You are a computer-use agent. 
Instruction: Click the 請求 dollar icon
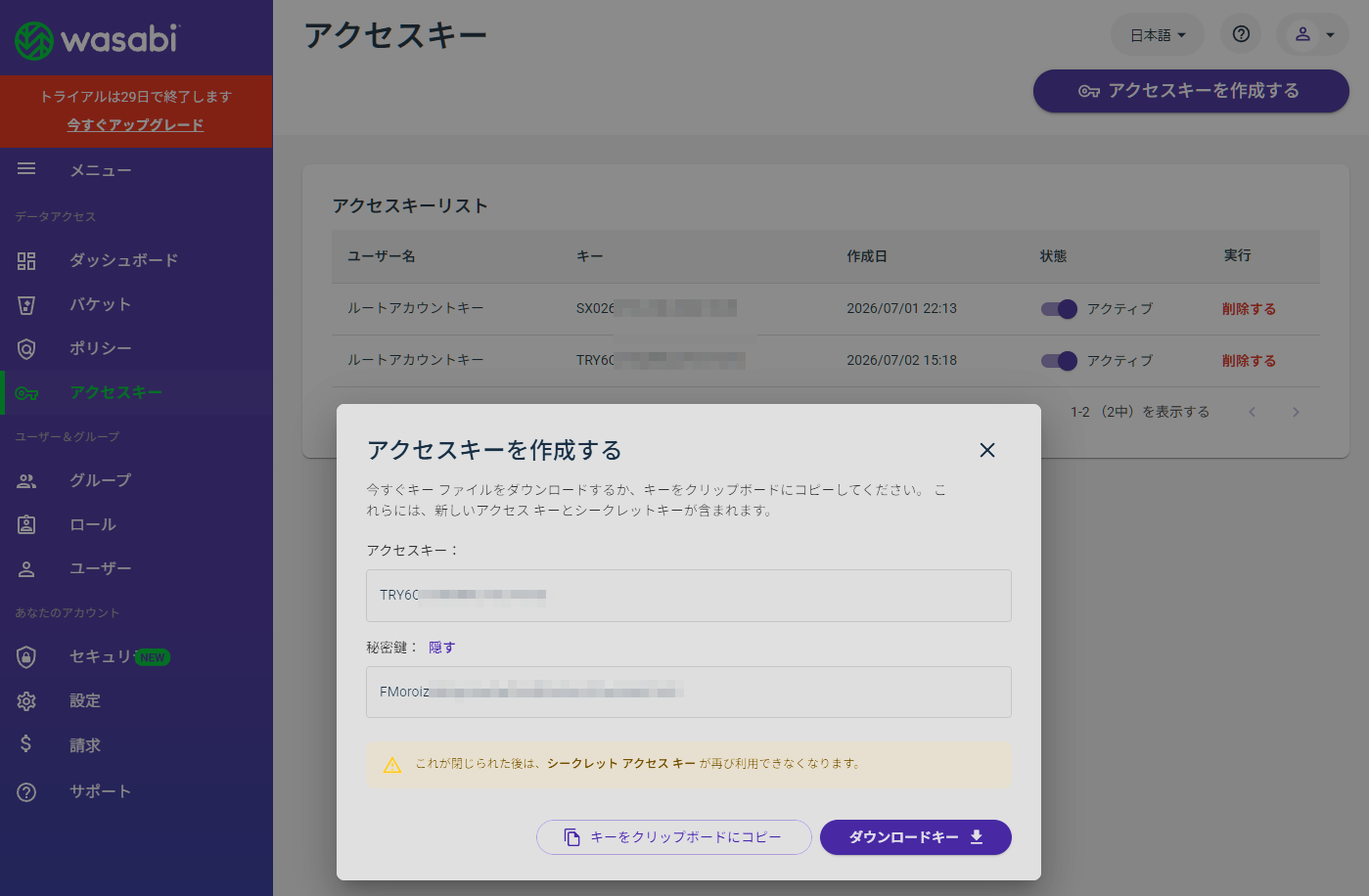(x=26, y=744)
